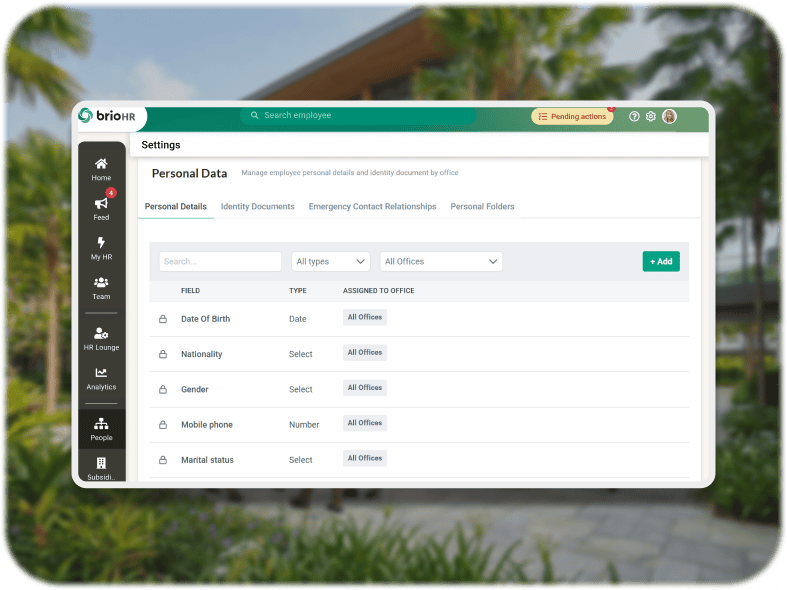The width and height of the screenshot is (787, 590).
Task: Click the lock icon beside Marital status
Action: (x=163, y=460)
